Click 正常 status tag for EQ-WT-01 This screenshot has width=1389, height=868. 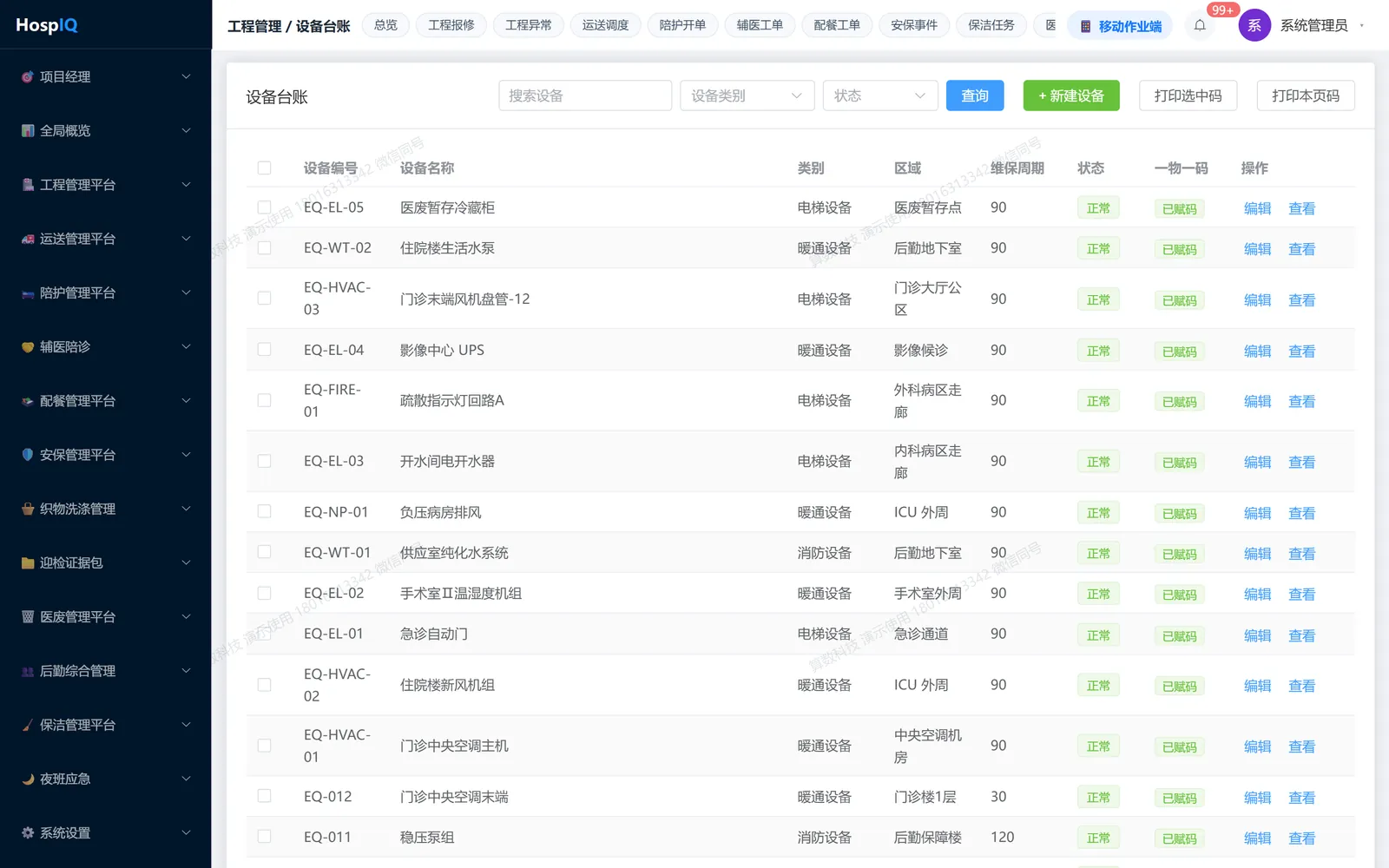click(x=1098, y=553)
